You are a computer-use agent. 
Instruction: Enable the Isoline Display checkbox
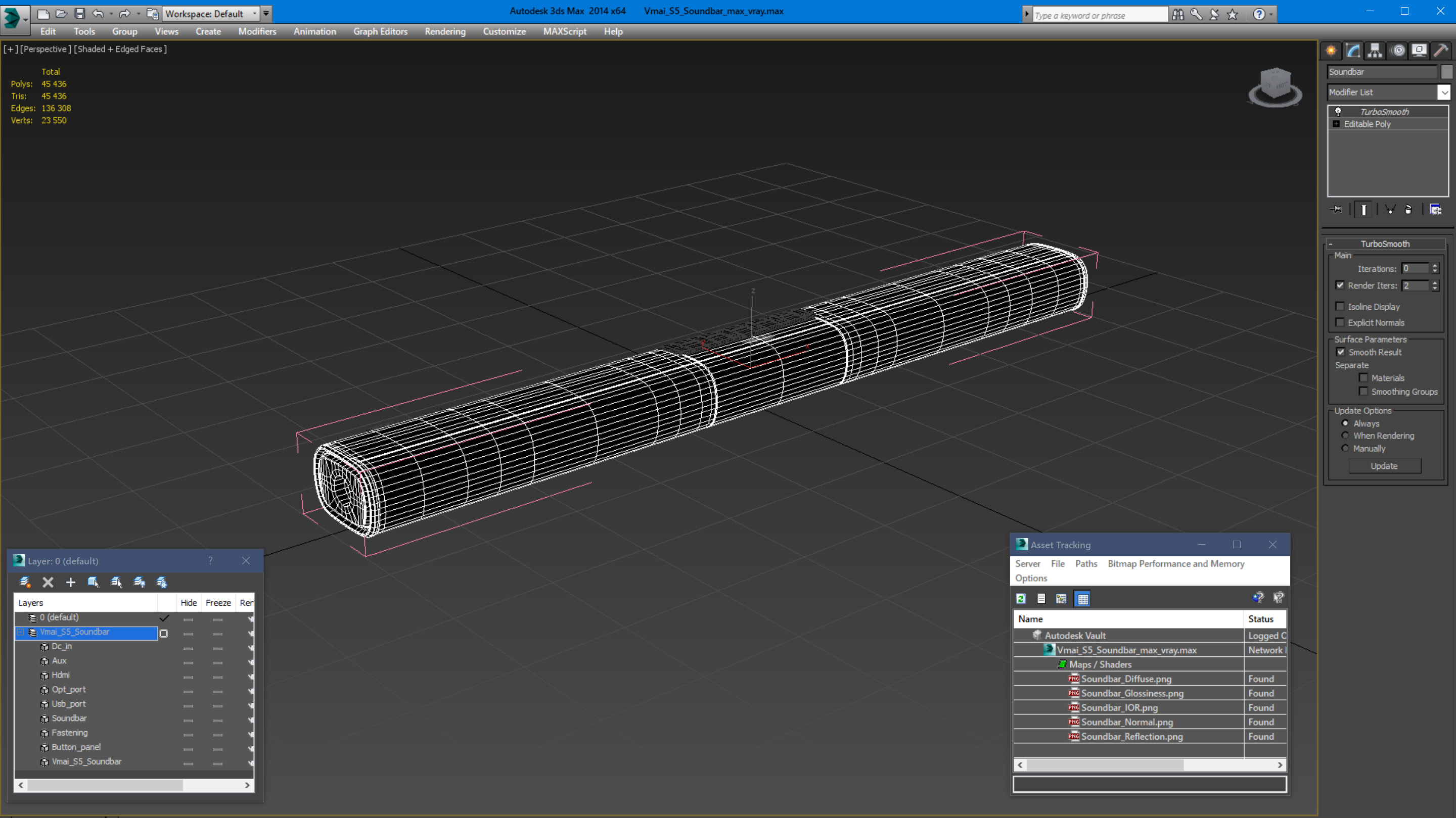[1340, 307]
